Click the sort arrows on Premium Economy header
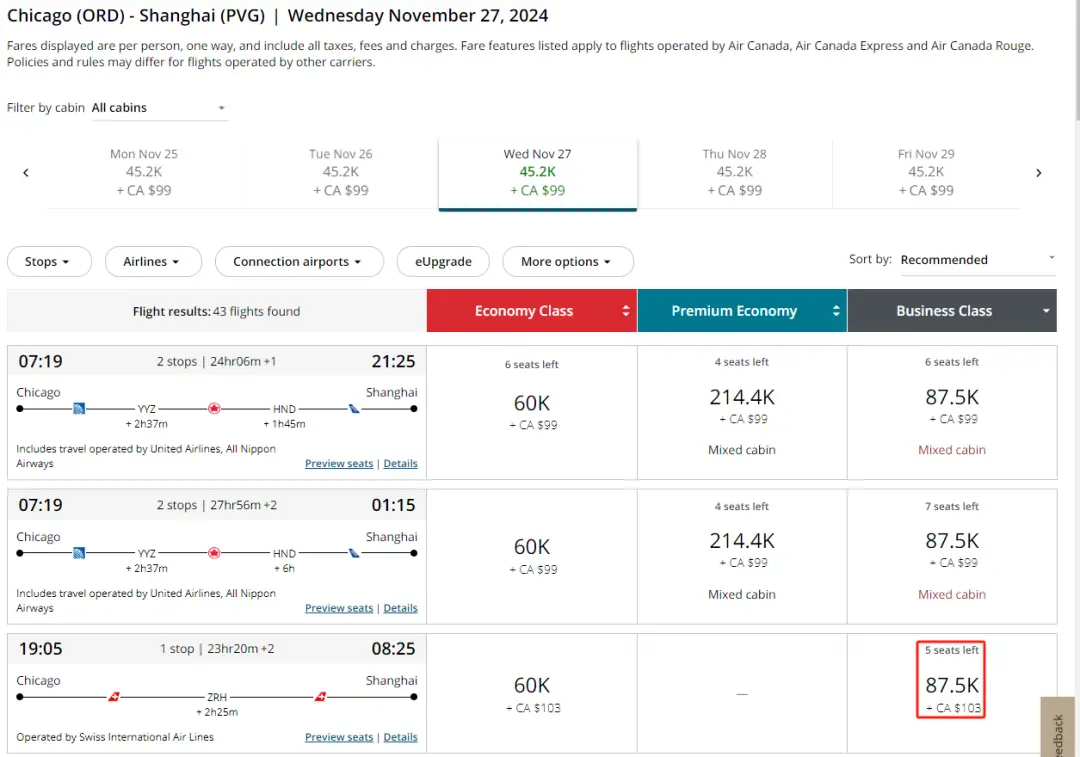 click(836, 311)
